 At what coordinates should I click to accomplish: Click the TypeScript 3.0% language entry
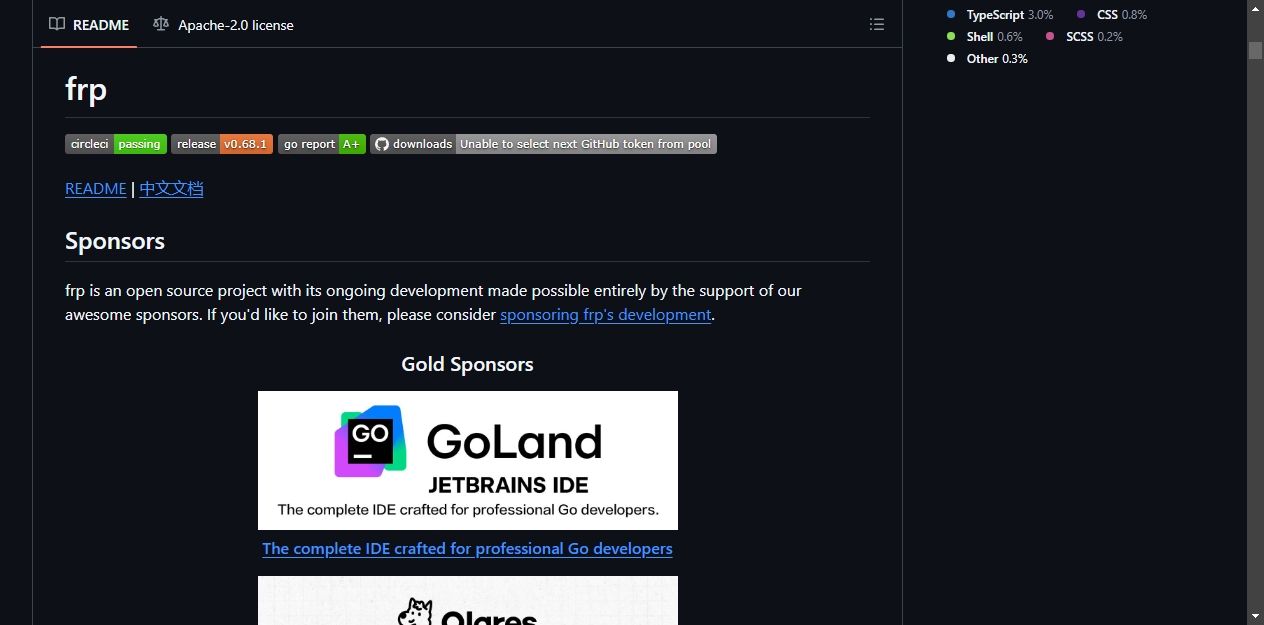[1000, 15]
